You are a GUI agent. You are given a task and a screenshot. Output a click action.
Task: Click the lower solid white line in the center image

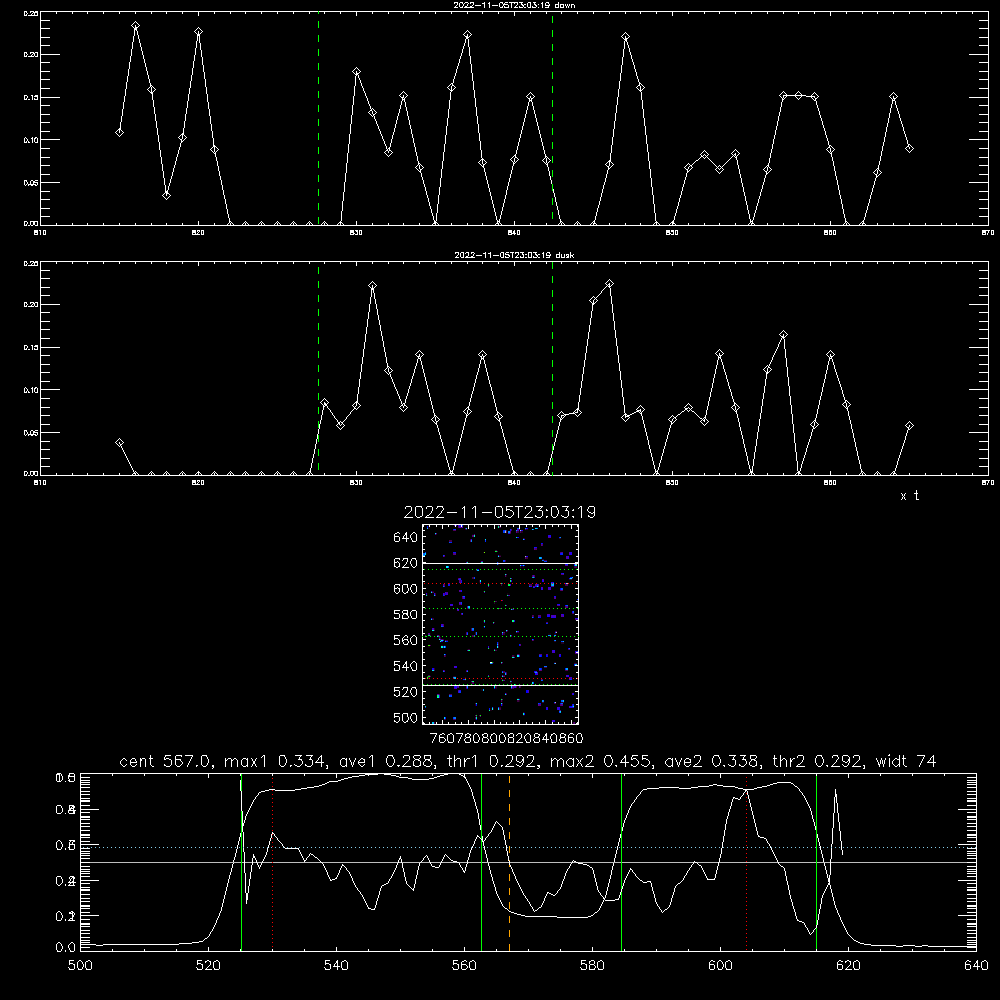click(x=501, y=686)
